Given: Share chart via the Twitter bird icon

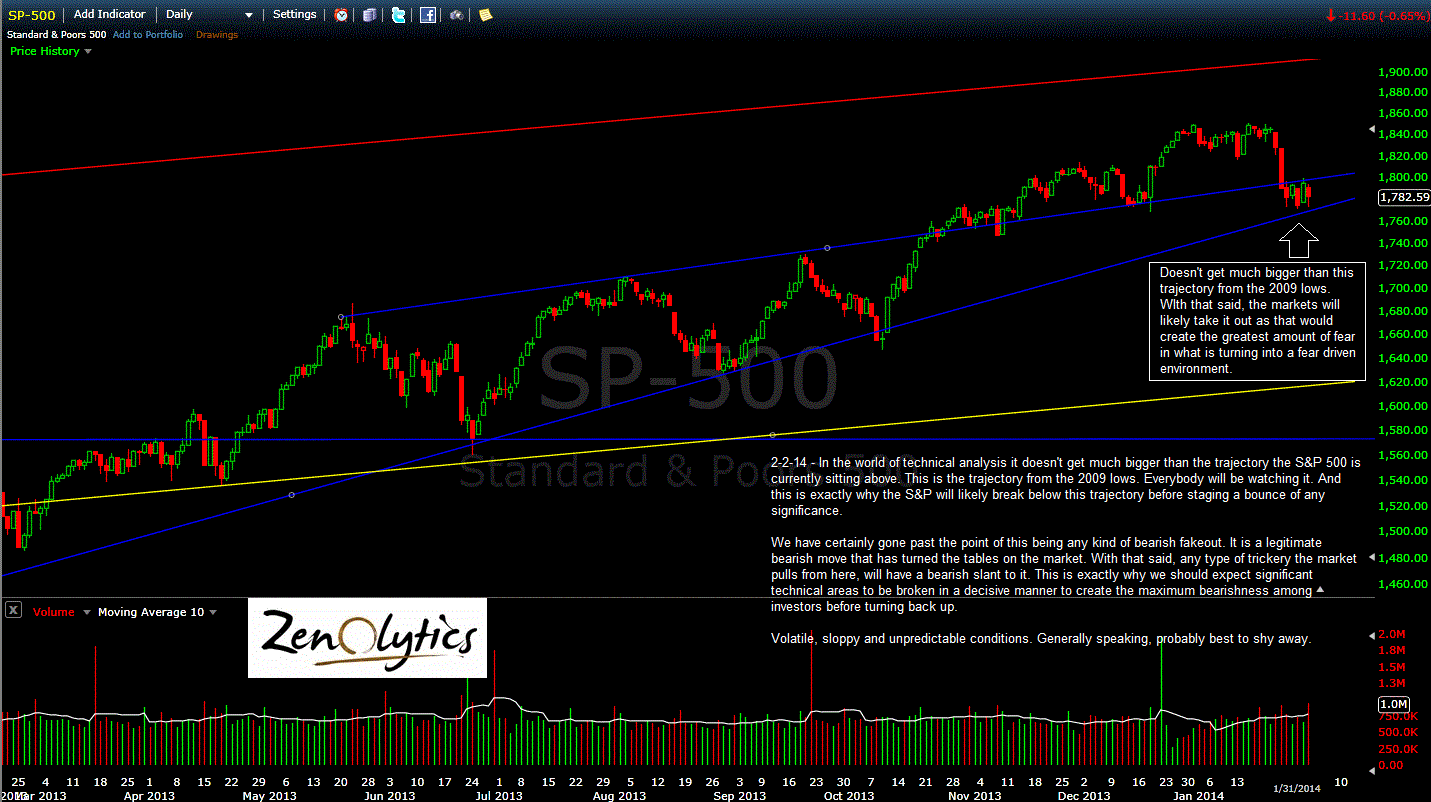Looking at the screenshot, I should pyautogui.click(x=398, y=15).
